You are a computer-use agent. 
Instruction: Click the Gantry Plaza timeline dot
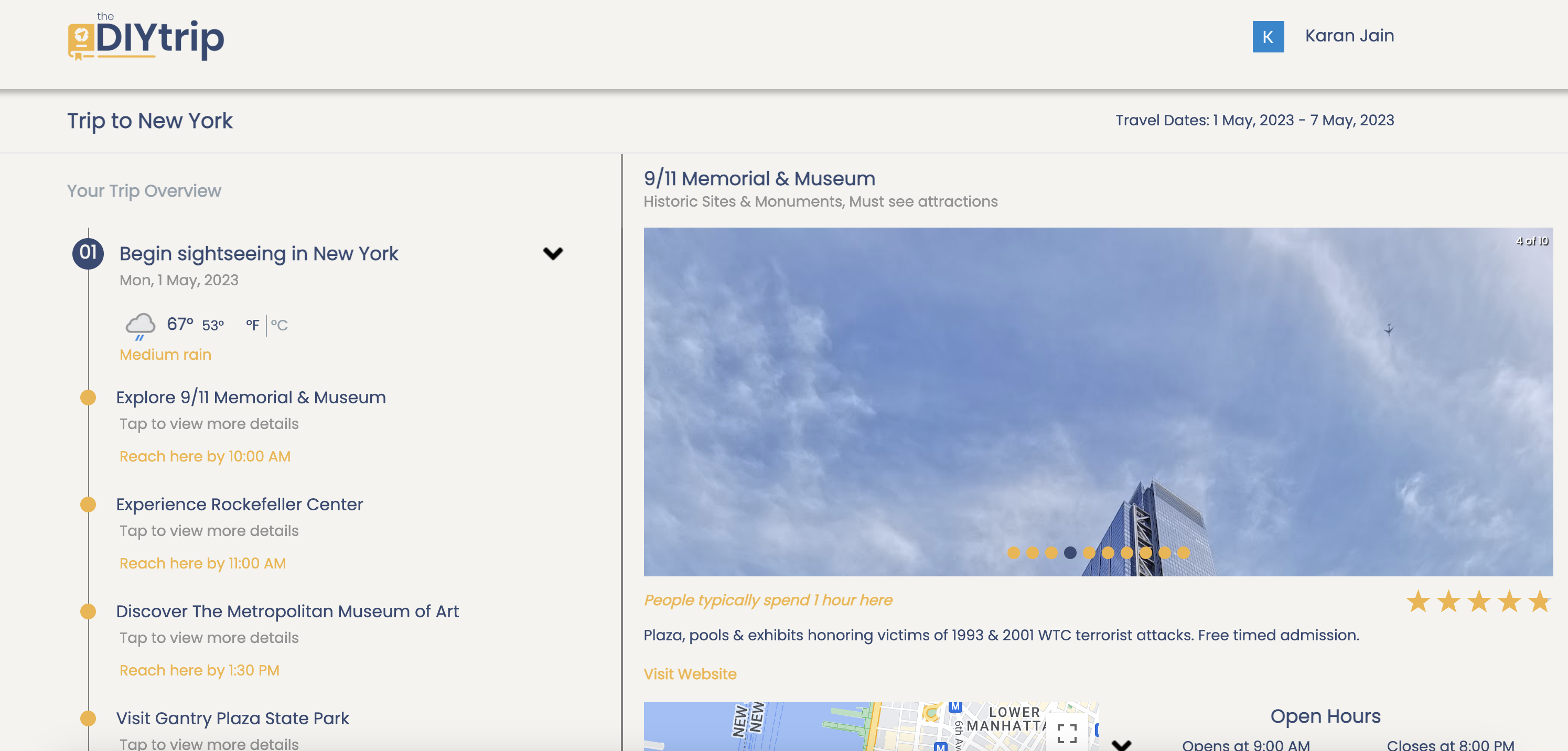pyautogui.click(x=88, y=718)
